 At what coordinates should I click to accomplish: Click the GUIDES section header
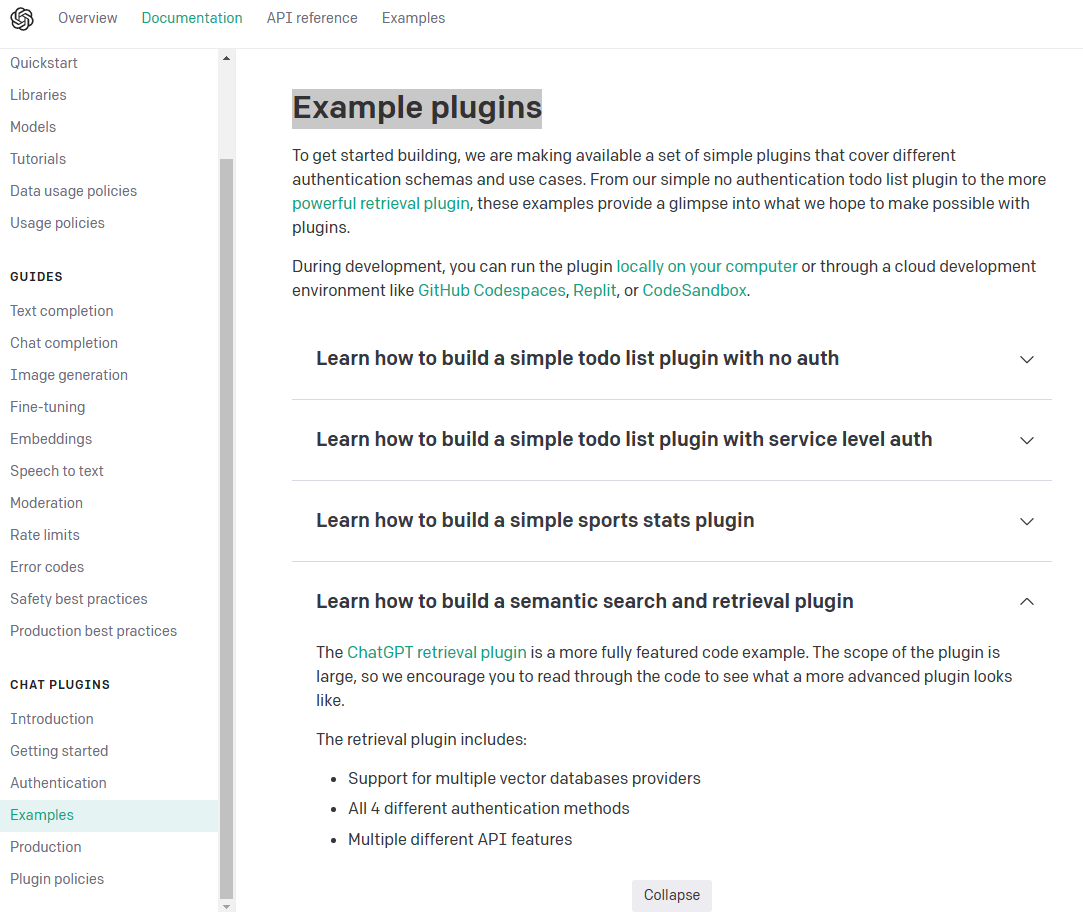[x=36, y=276]
